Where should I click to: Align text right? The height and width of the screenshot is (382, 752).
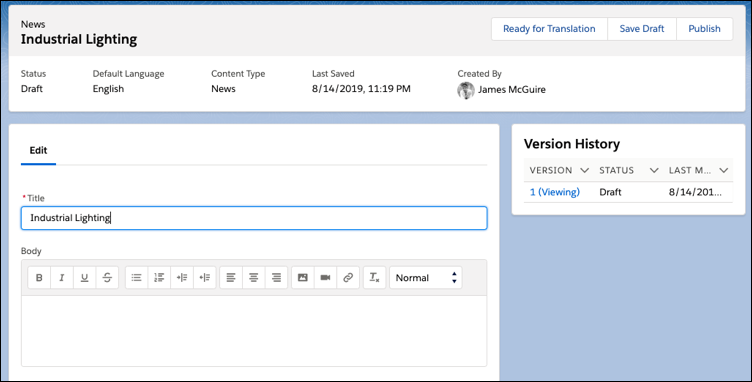click(x=276, y=278)
